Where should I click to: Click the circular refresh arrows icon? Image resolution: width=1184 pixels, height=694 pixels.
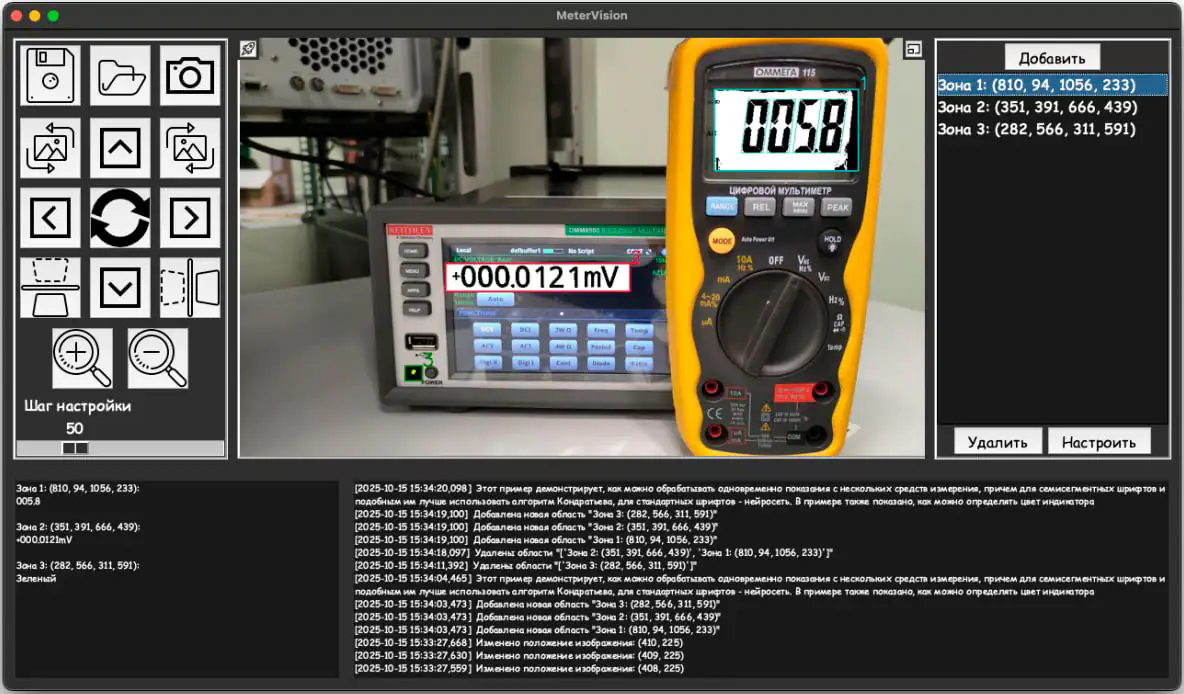click(120, 218)
